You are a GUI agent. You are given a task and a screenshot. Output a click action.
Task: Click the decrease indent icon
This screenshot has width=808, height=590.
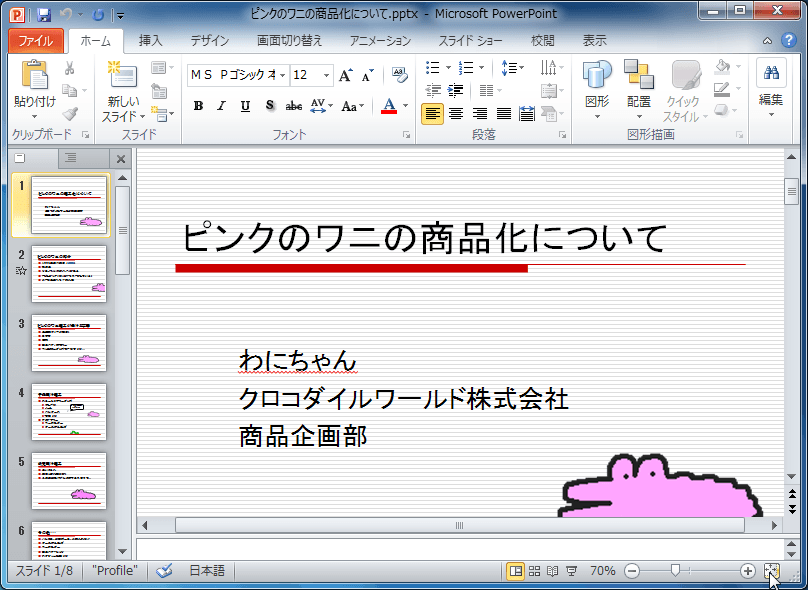pos(433,91)
